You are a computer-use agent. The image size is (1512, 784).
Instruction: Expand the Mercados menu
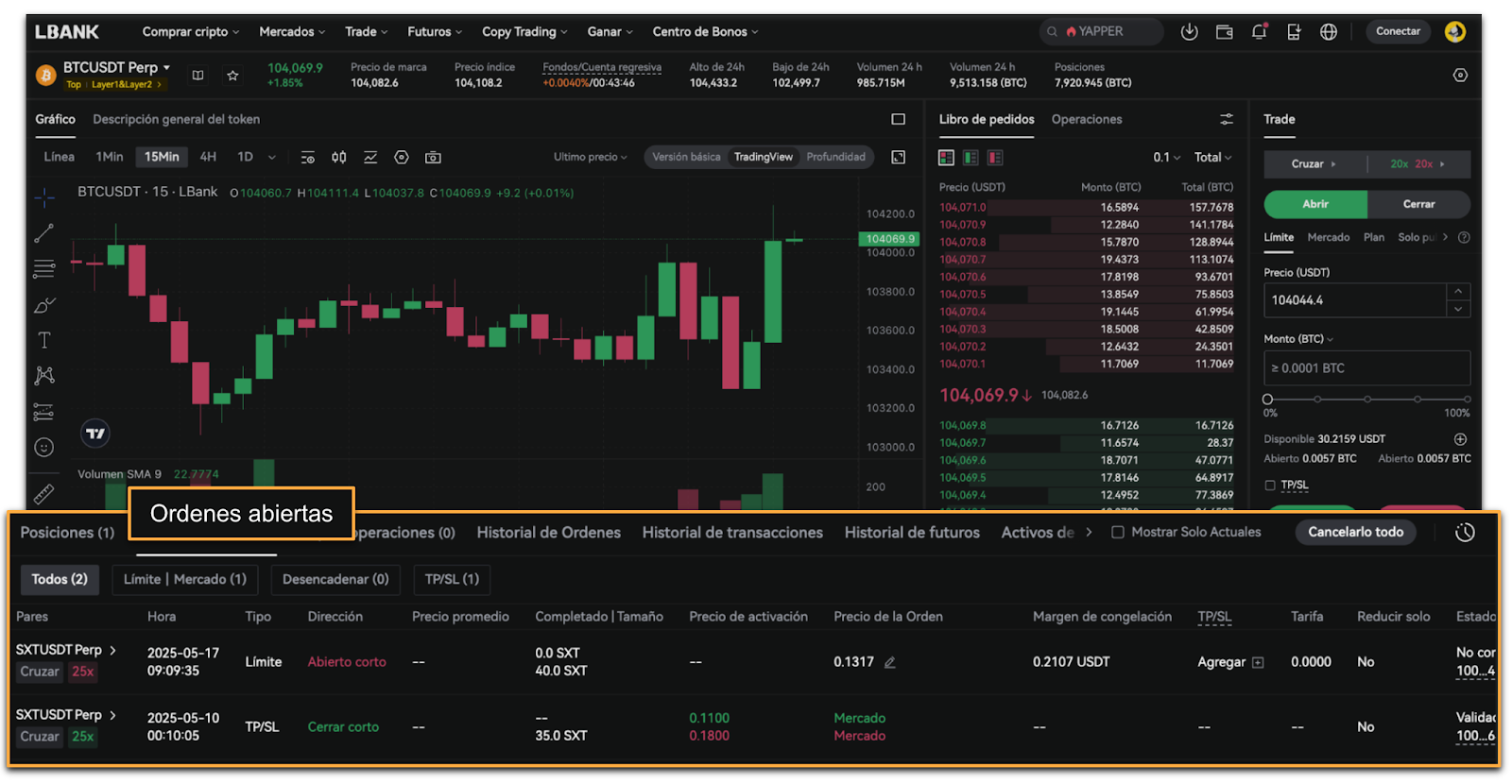[292, 32]
